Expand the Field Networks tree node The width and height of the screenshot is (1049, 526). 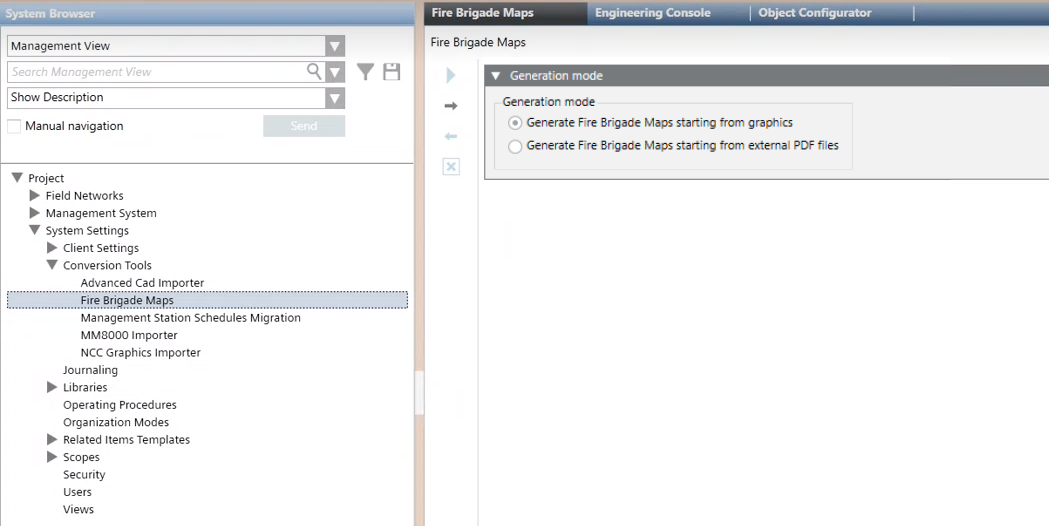(x=35, y=196)
